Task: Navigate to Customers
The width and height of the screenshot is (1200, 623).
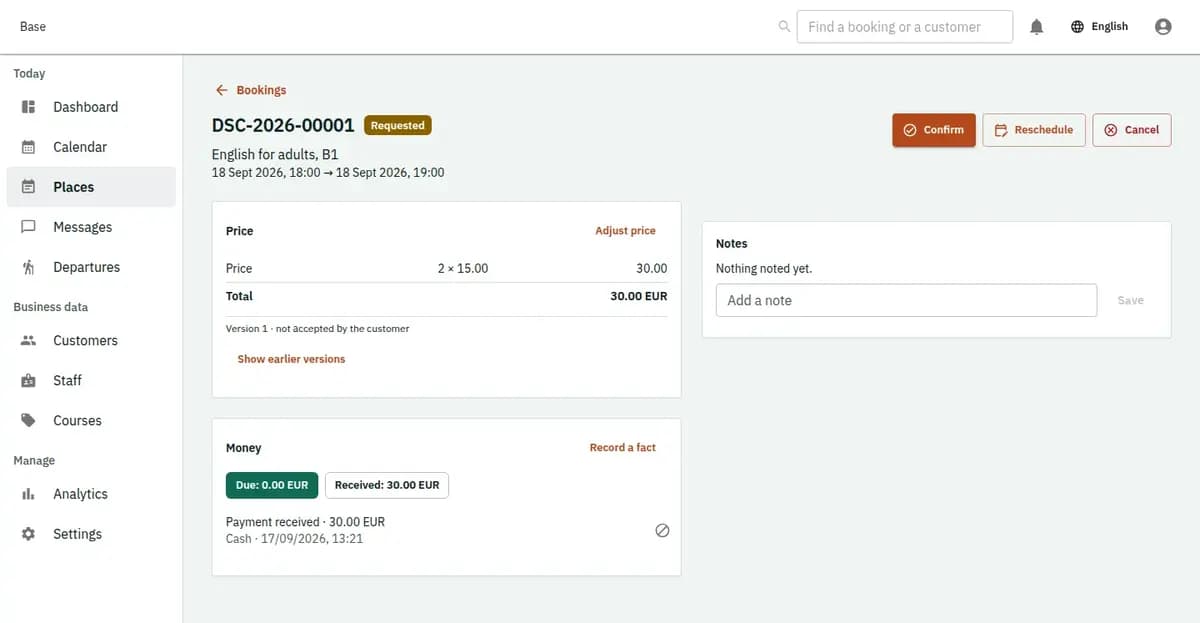Action: click(91, 341)
